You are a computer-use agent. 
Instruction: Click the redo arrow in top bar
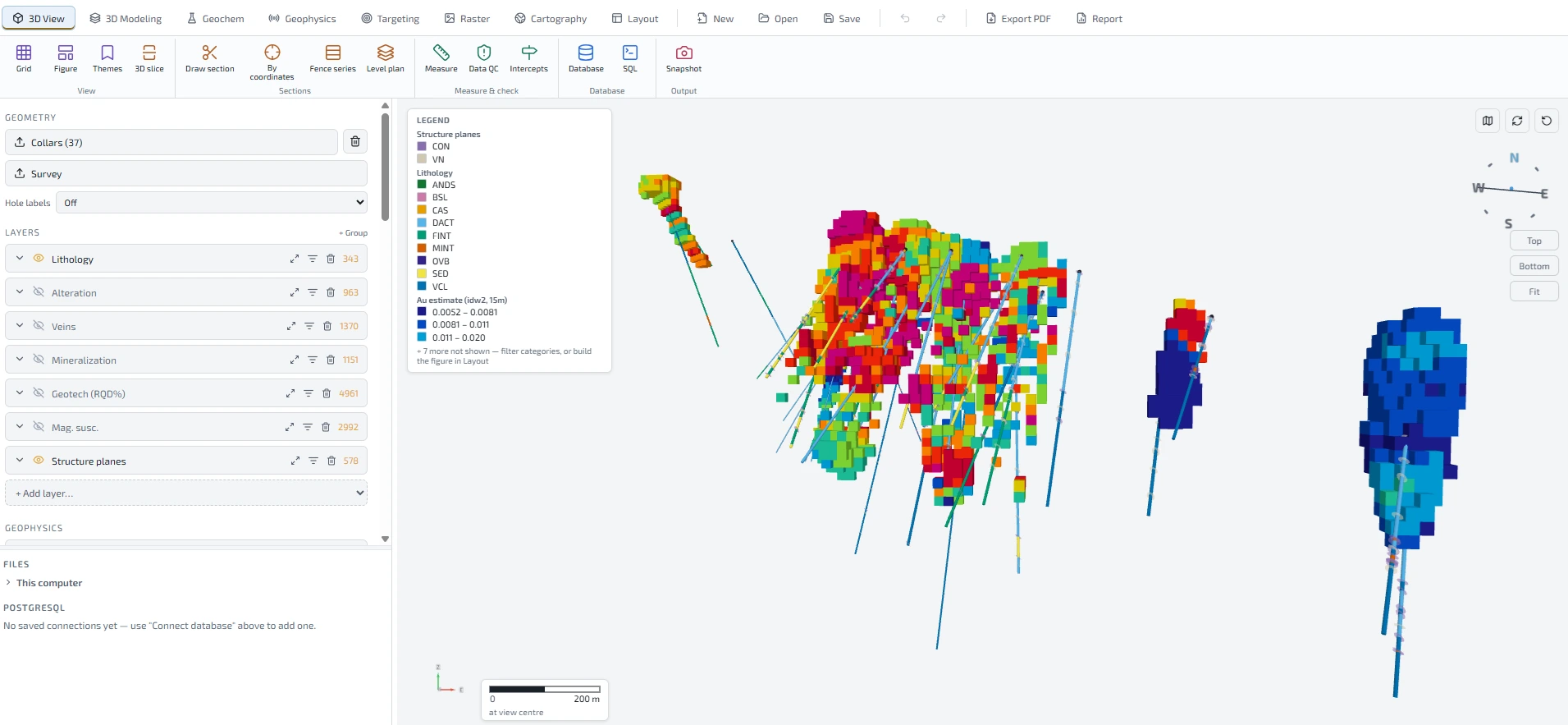tap(941, 18)
